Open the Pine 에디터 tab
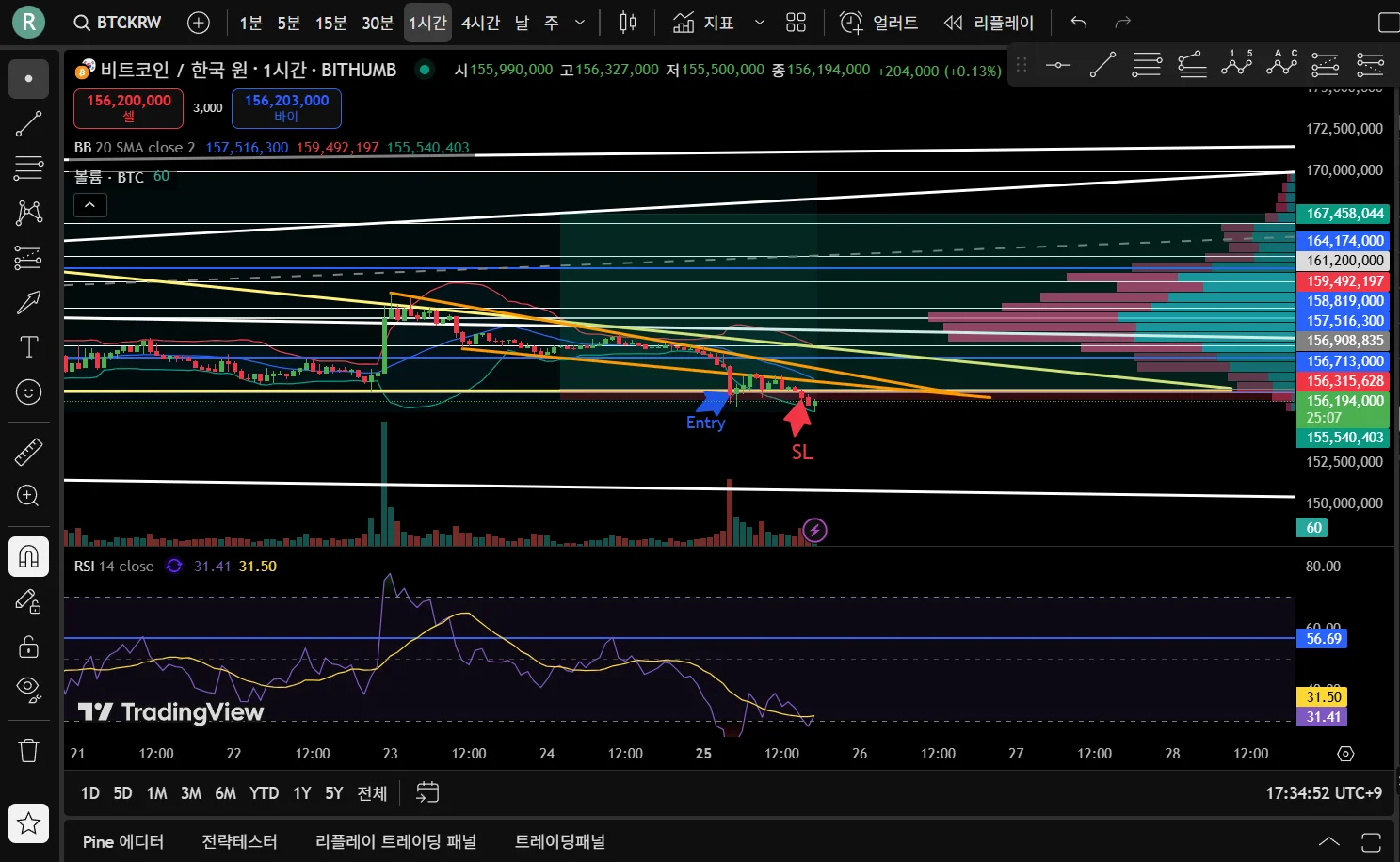 pos(123,841)
